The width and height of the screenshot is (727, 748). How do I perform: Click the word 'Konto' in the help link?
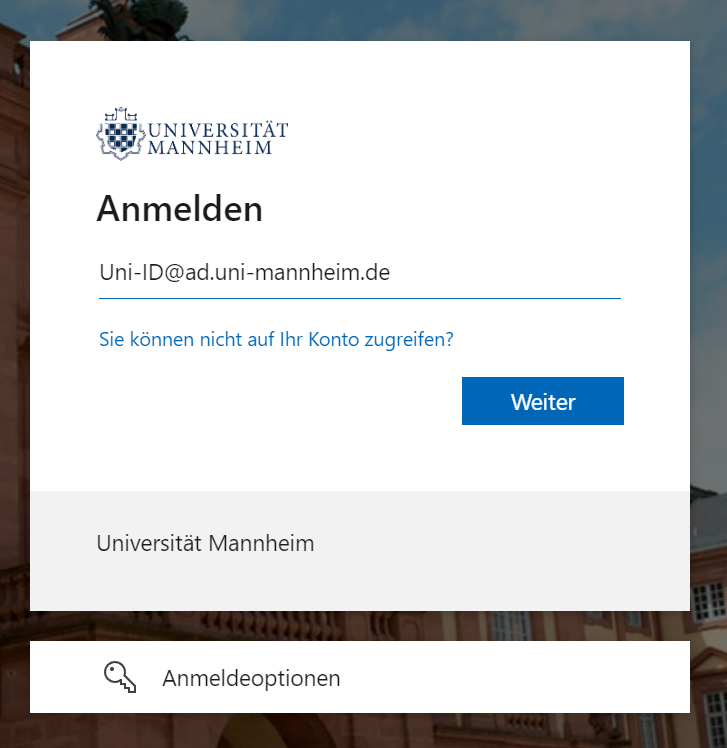coord(333,339)
